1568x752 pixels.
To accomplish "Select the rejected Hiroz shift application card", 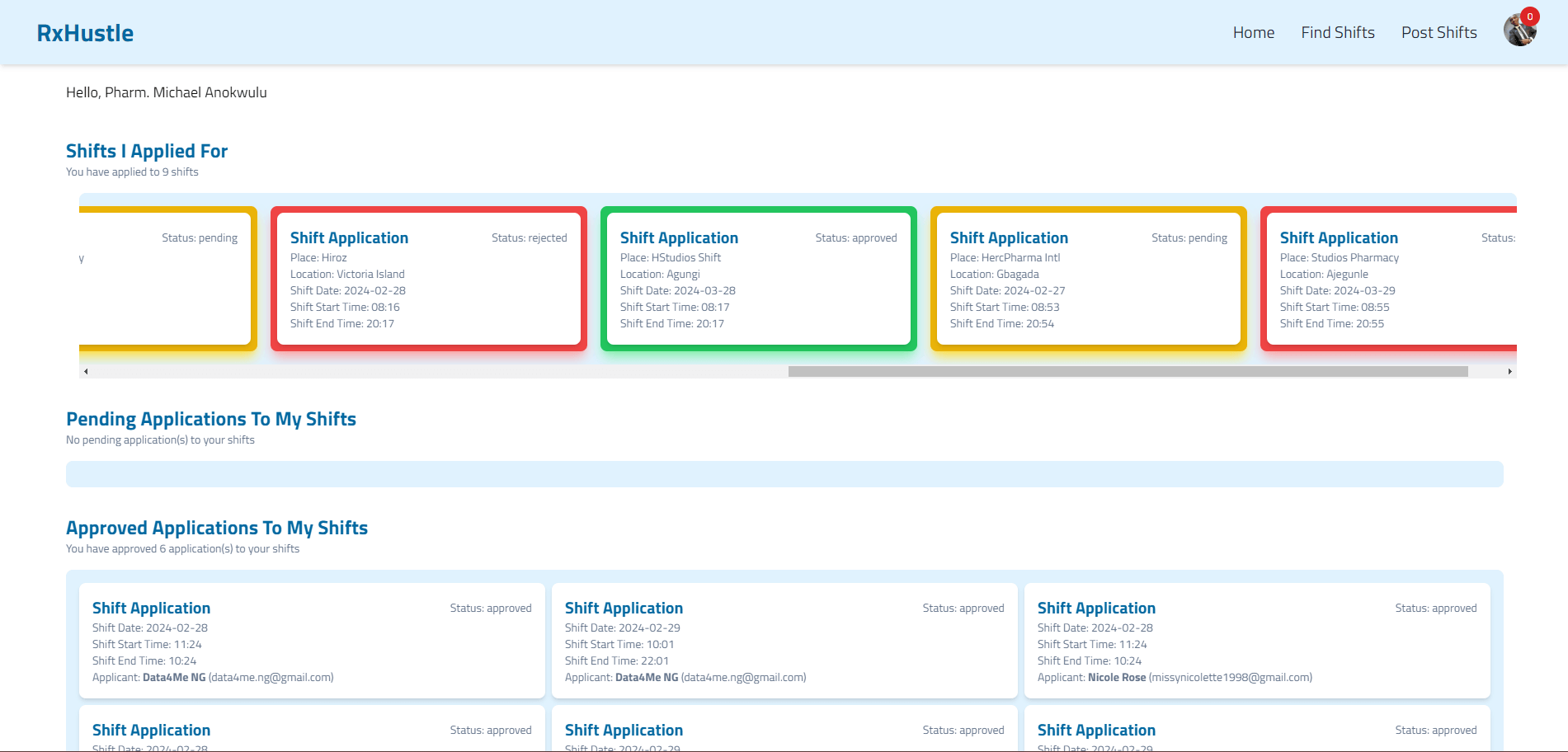I will 428,279.
